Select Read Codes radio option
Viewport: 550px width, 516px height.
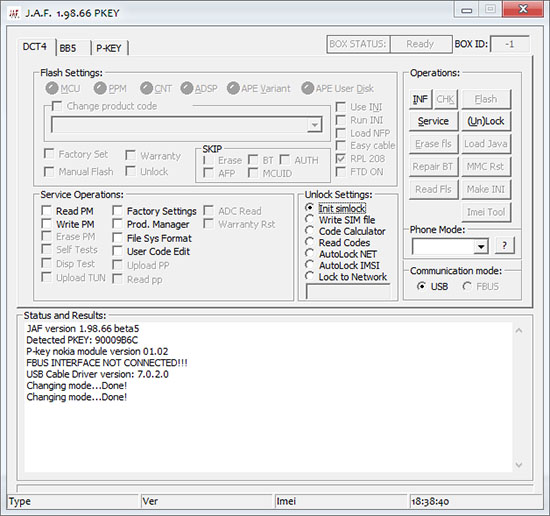(309, 242)
